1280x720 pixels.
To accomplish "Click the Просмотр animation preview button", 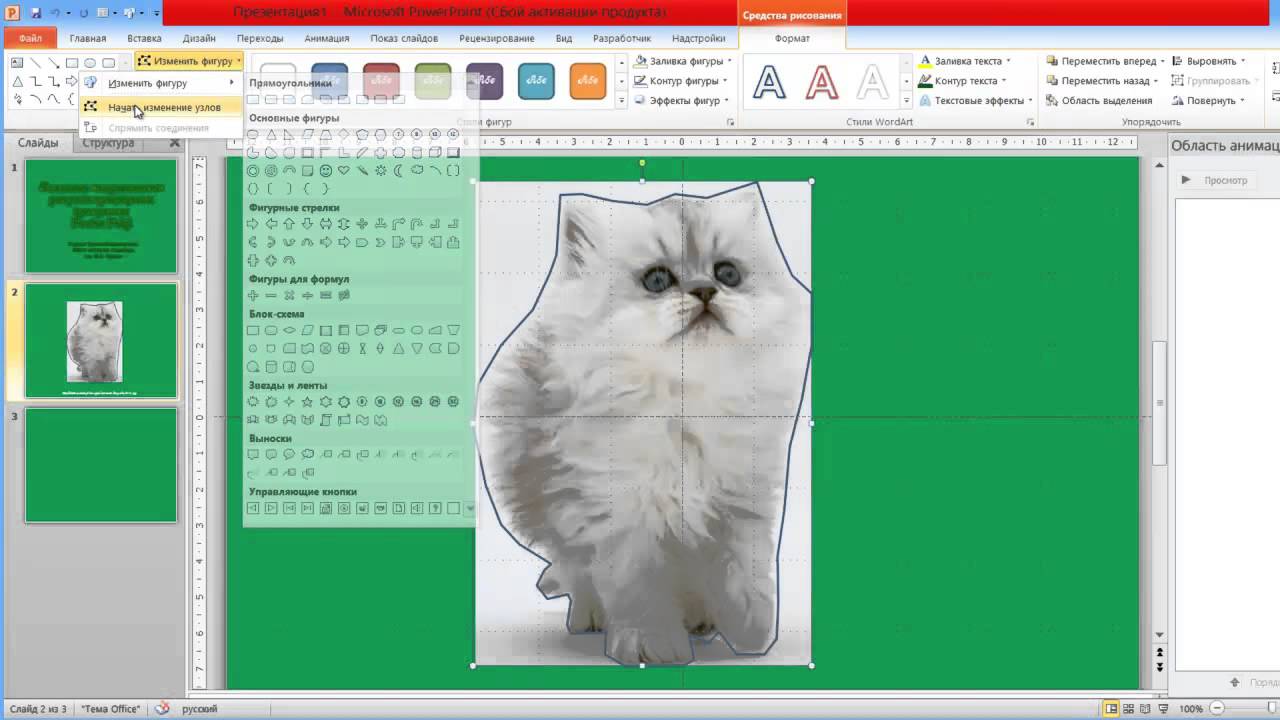I will click(1214, 180).
